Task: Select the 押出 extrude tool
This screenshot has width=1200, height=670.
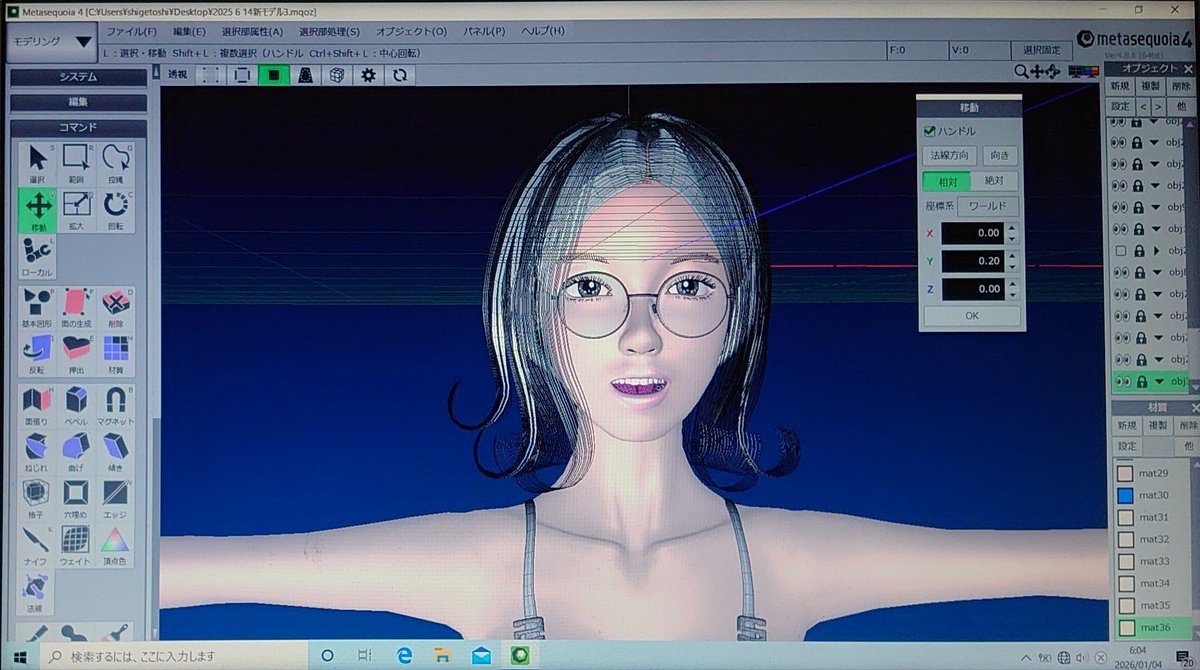Action: [76, 354]
